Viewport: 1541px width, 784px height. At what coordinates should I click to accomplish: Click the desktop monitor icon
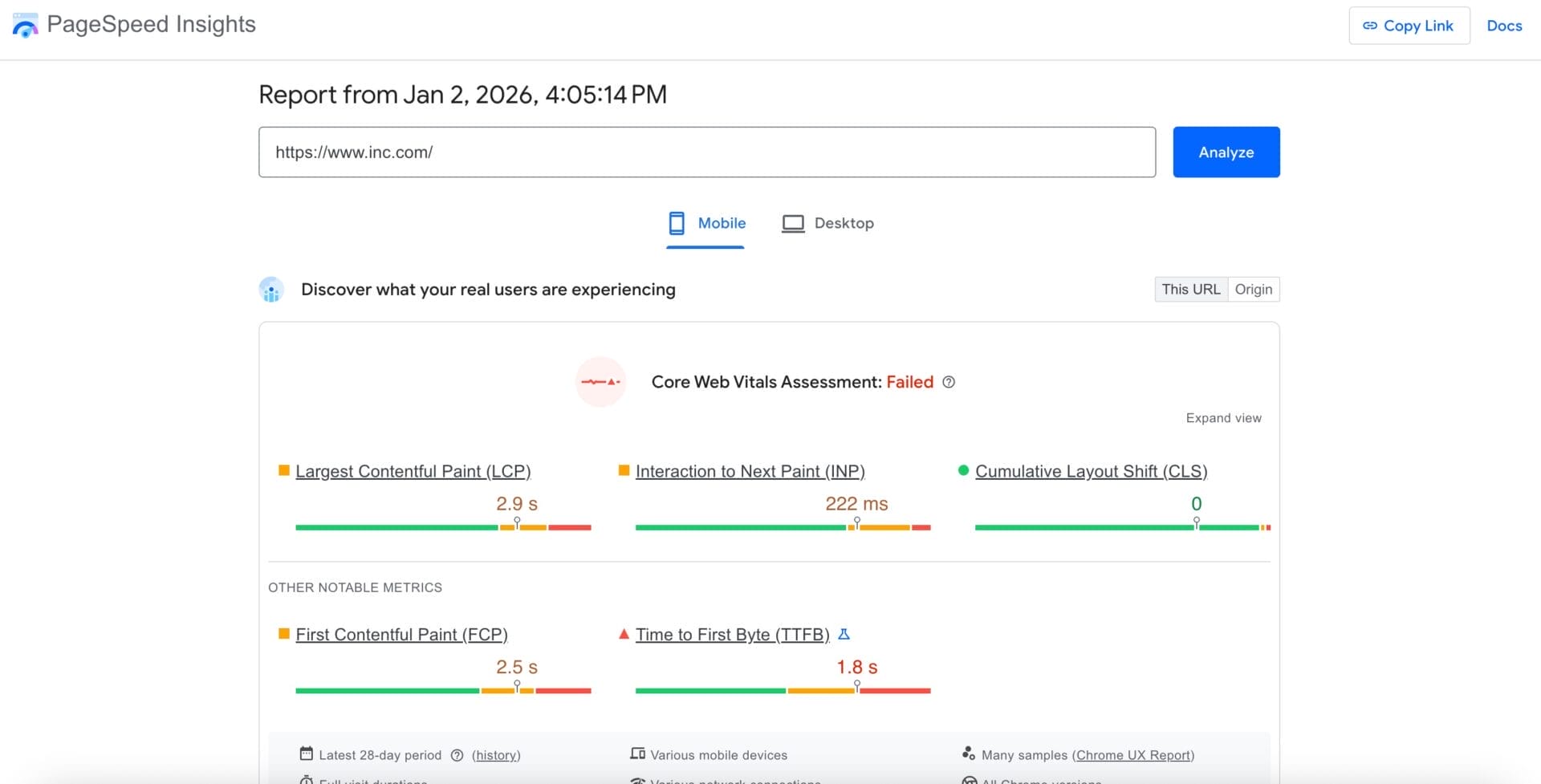point(793,224)
